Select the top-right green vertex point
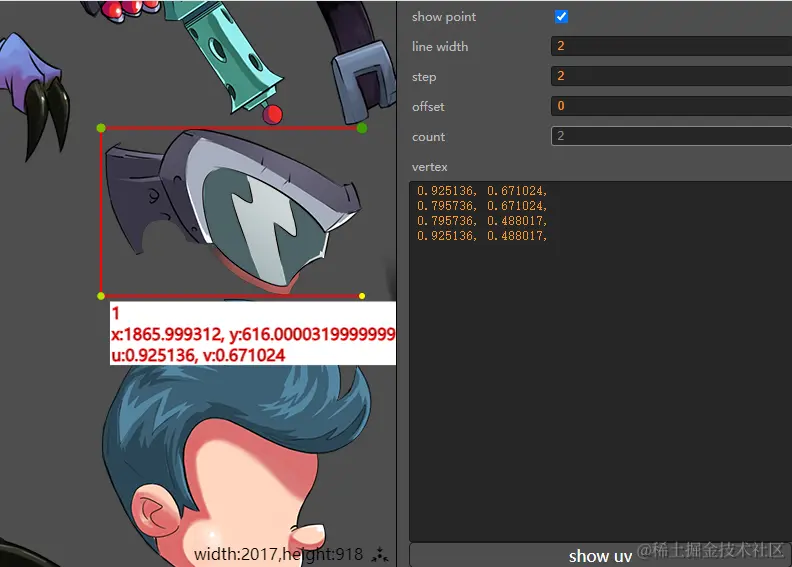This screenshot has width=792, height=567. [362, 128]
